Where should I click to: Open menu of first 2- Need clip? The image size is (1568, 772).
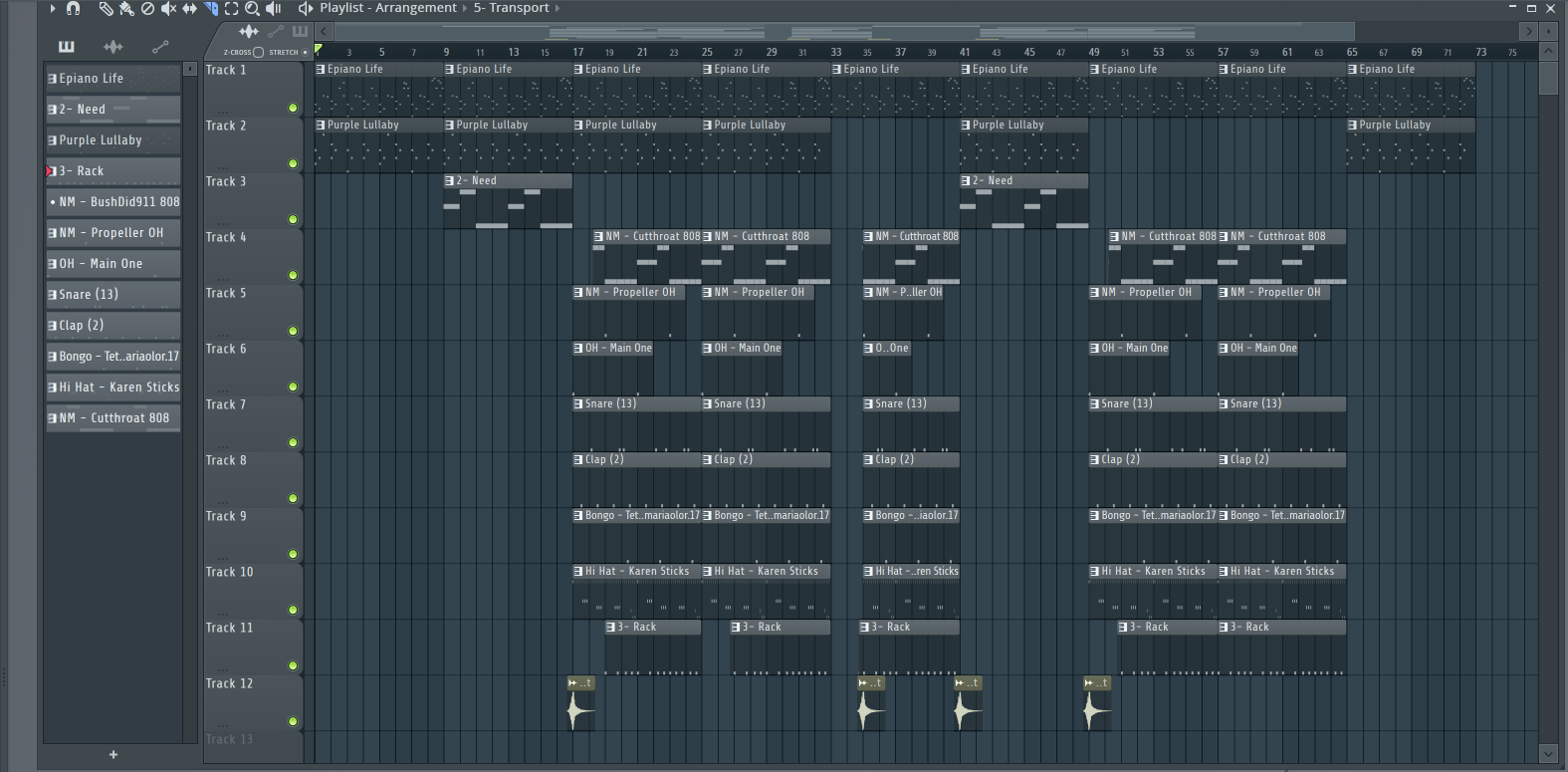click(x=450, y=181)
